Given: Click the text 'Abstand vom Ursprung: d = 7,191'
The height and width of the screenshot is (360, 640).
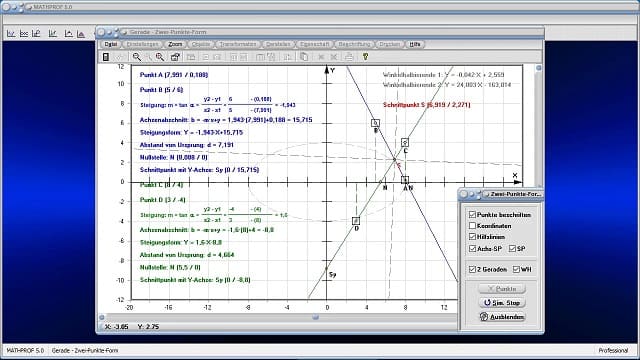Looking at the screenshot, I should [187, 145].
